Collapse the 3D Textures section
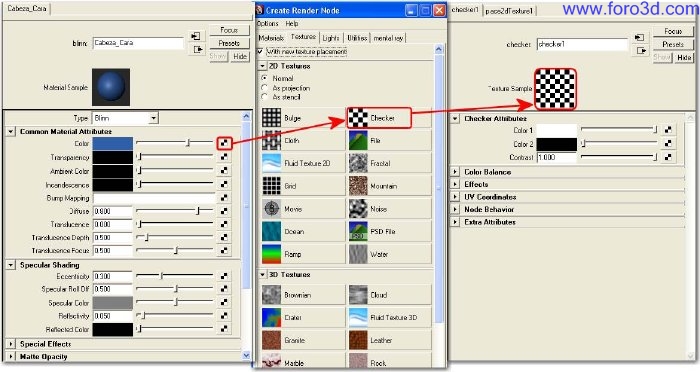Viewport: 700px width, 372px height. [x=262, y=274]
